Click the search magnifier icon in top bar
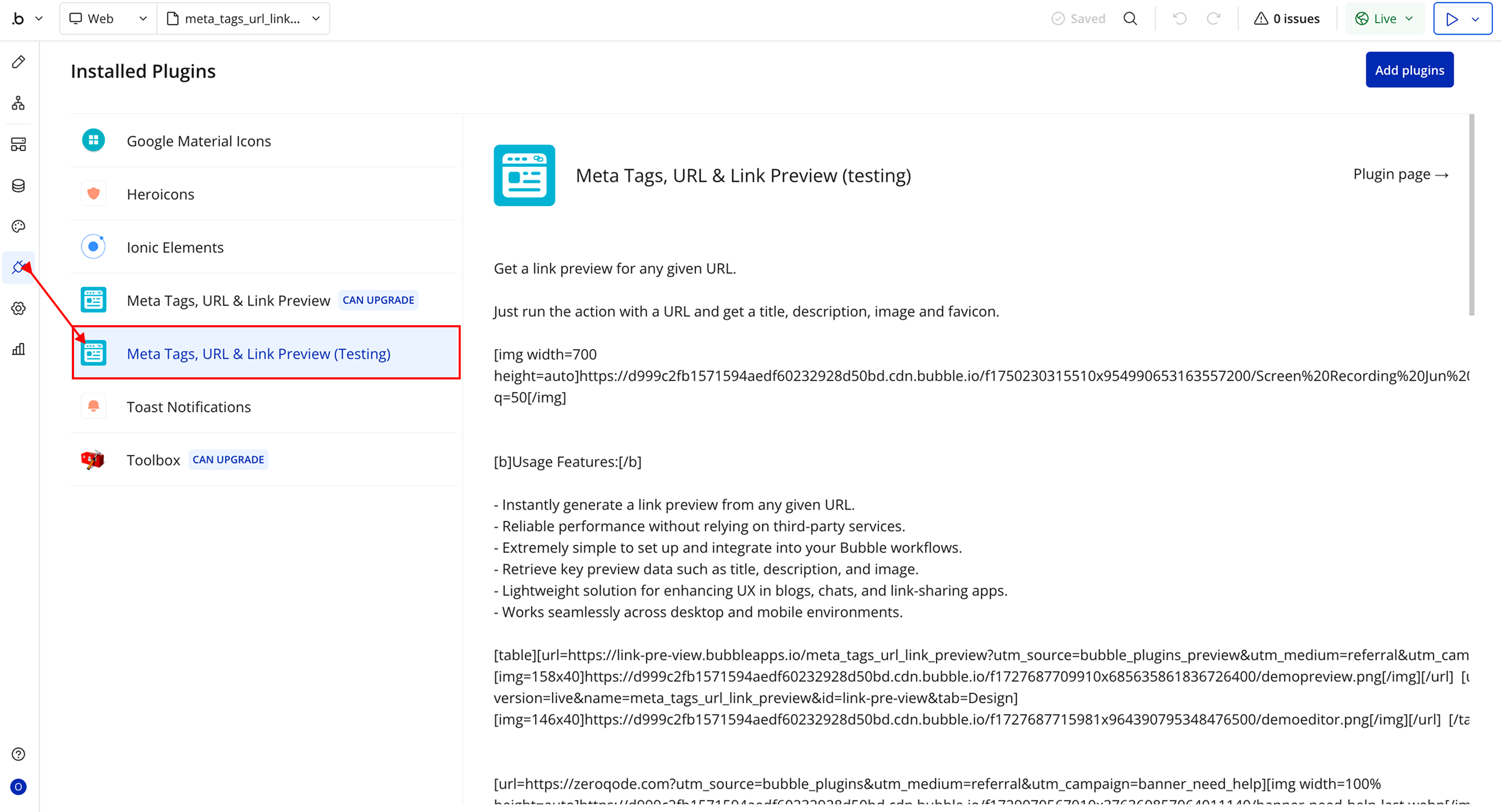 (x=1130, y=19)
